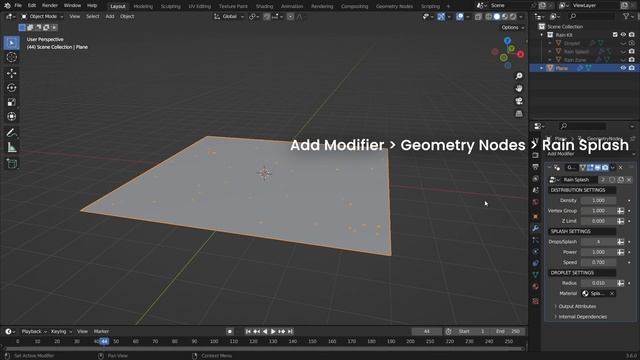The image size is (640, 360).
Task: Snap view to the blue Z axis gizmo
Action: coord(507,40)
